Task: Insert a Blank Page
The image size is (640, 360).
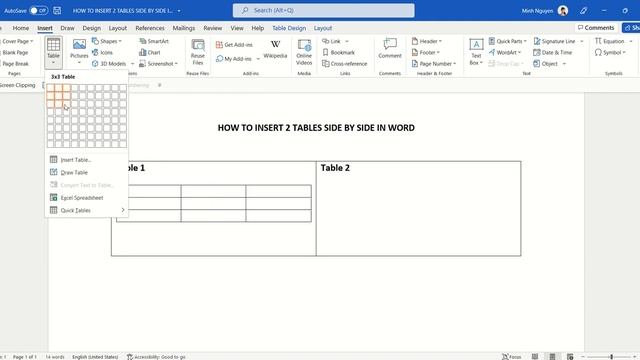Action: (x=15, y=53)
